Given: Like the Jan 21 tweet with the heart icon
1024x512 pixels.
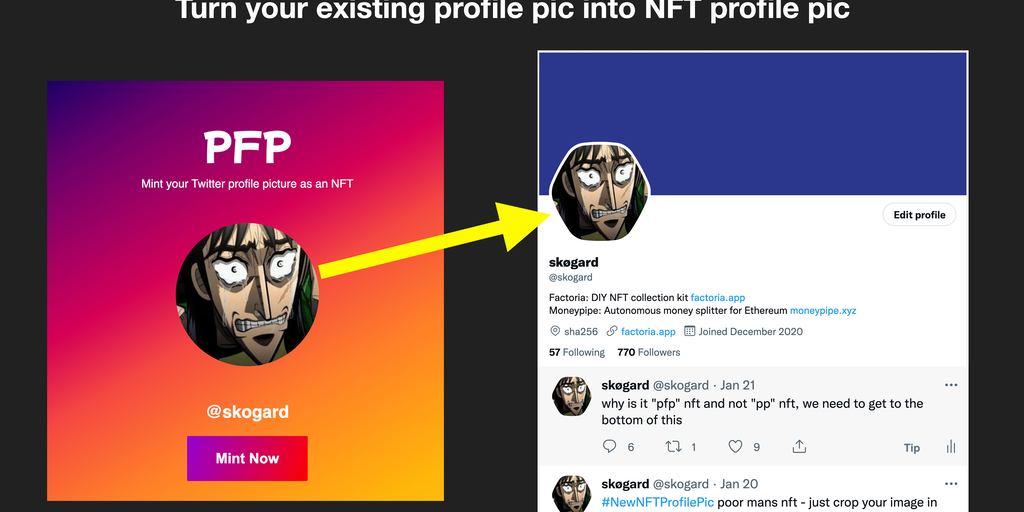Looking at the screenshot, I should pyautogui.click(x=735, y=447).
